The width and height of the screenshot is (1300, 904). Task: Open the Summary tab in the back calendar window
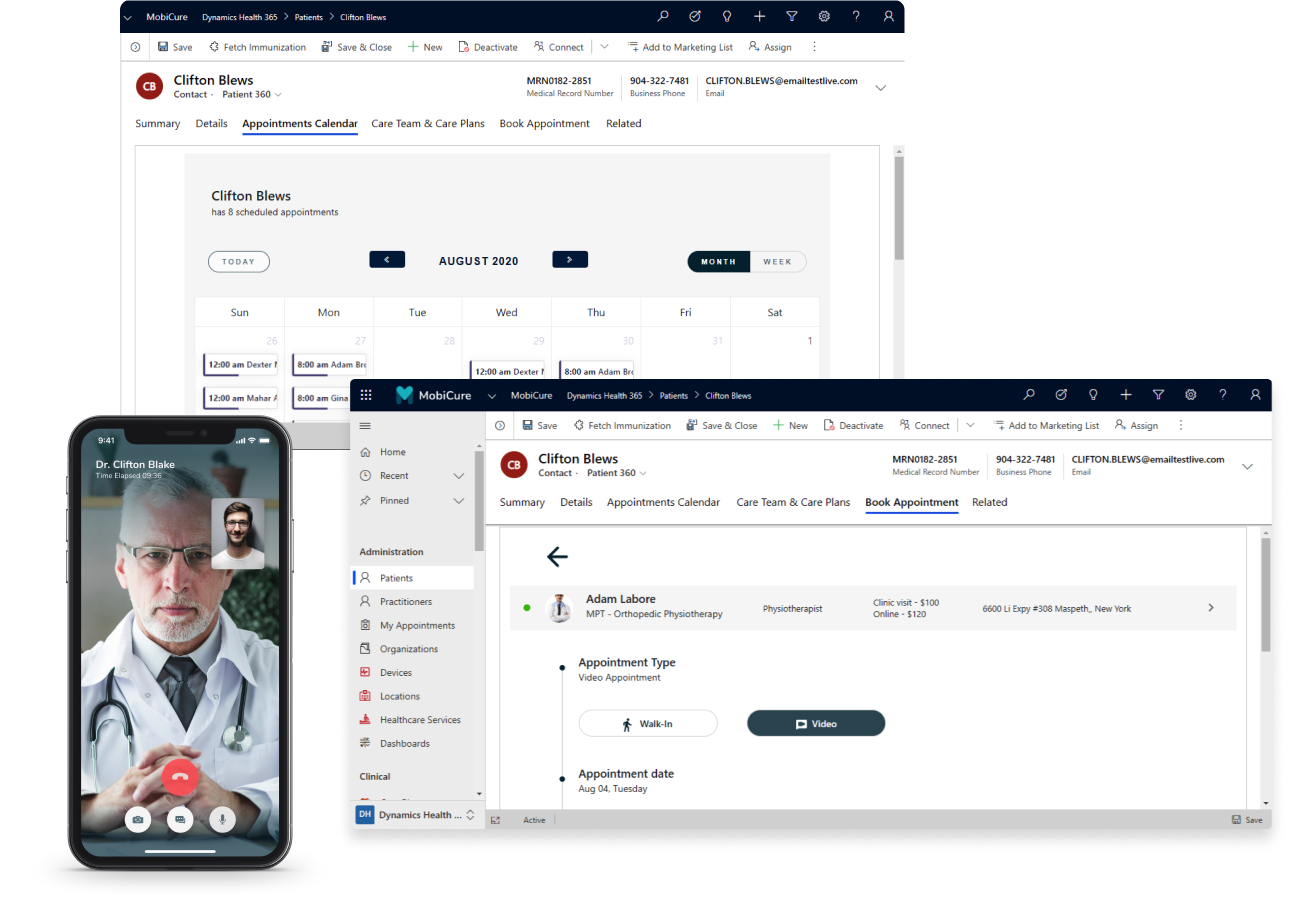pos(158,124)
